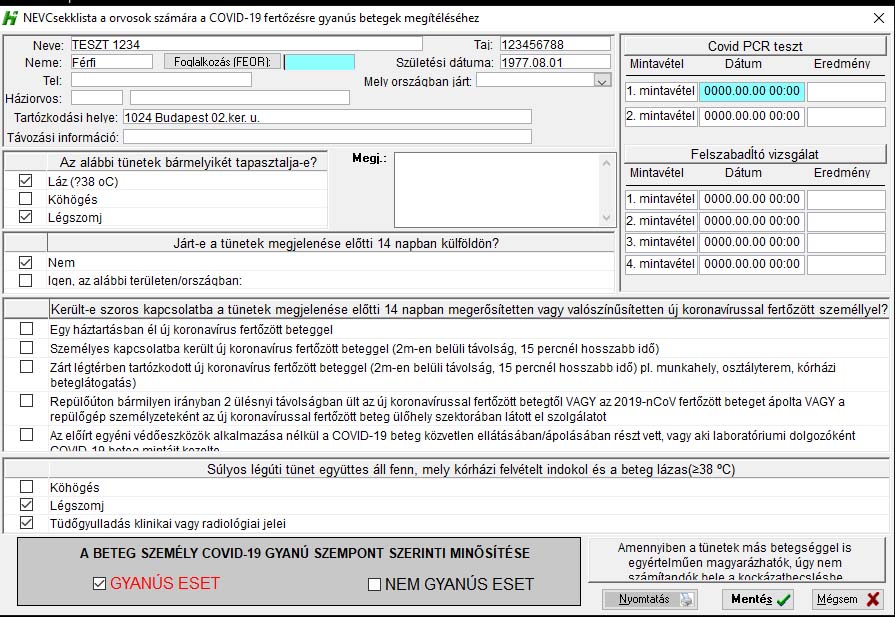Click the Neve field containing TESZT 1234
The width and height of the screenshot is (895, 617).
point(247,44)
